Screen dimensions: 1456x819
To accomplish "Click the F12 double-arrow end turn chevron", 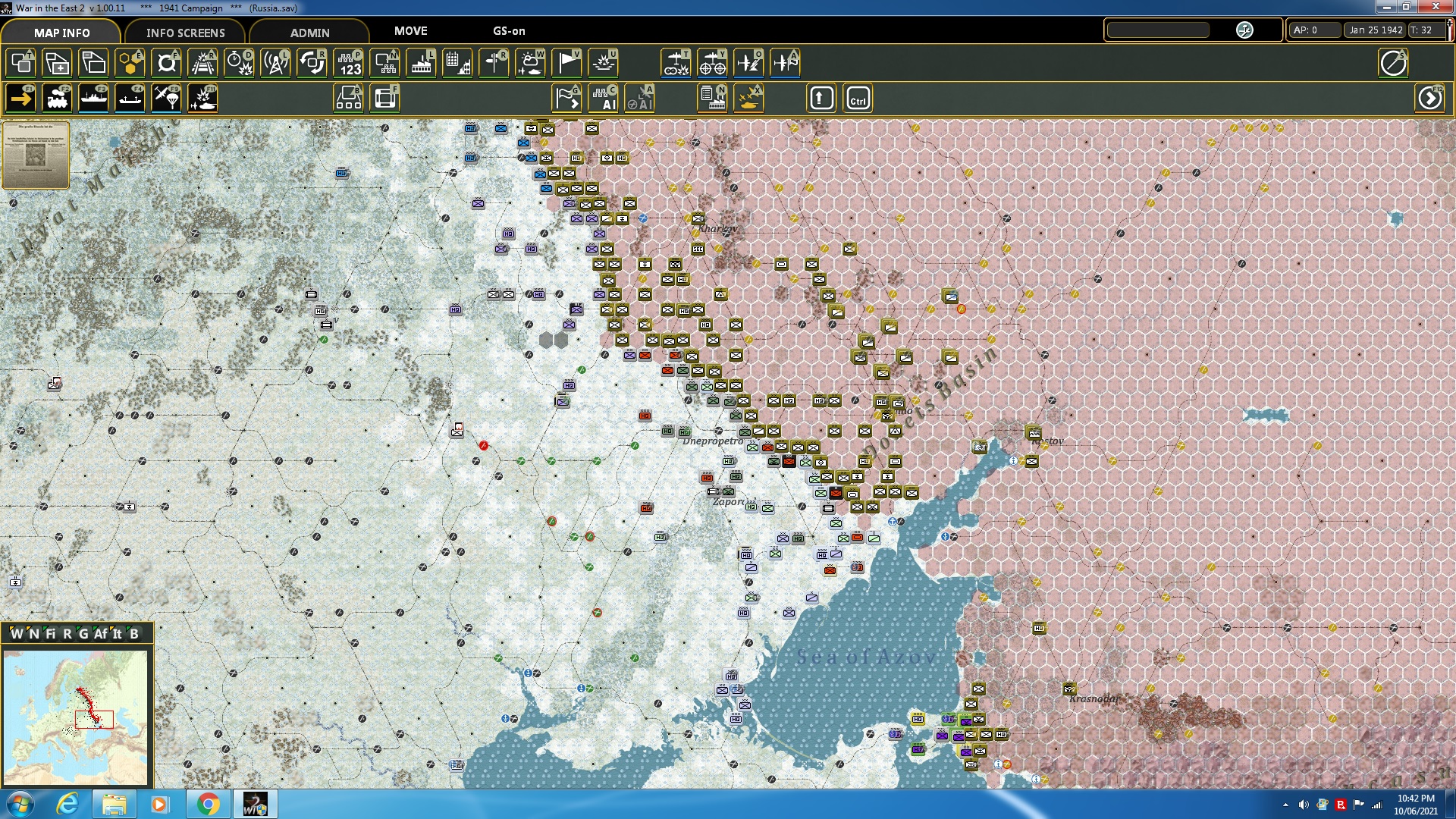I will pos(1430,98).
